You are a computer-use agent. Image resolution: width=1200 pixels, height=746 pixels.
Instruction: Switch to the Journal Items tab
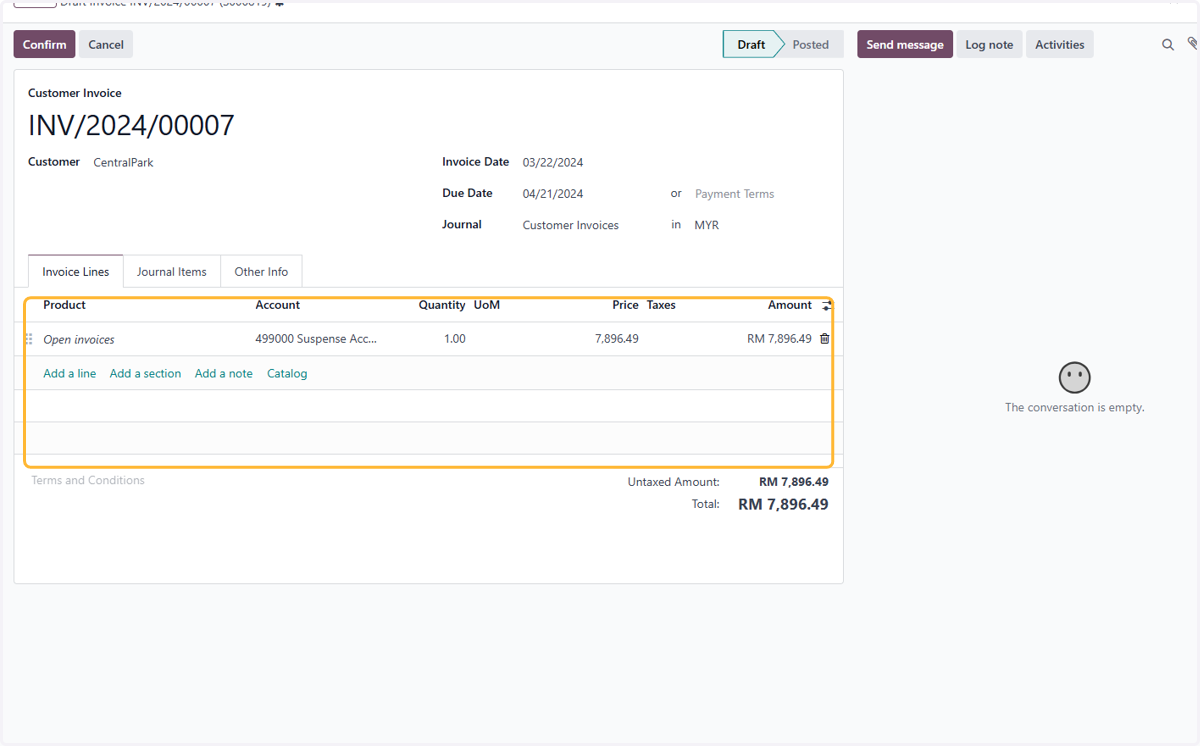(172, 272)
